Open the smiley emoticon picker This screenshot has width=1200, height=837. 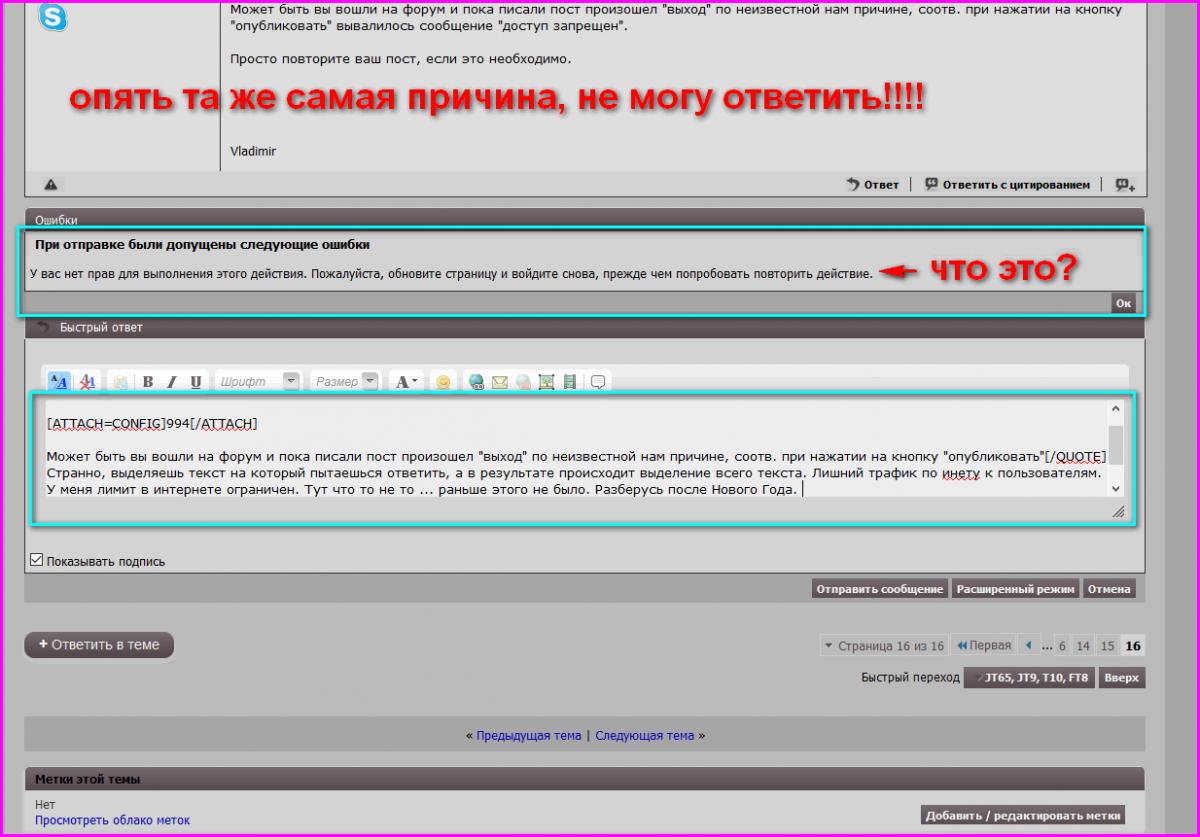pos(443,382)
